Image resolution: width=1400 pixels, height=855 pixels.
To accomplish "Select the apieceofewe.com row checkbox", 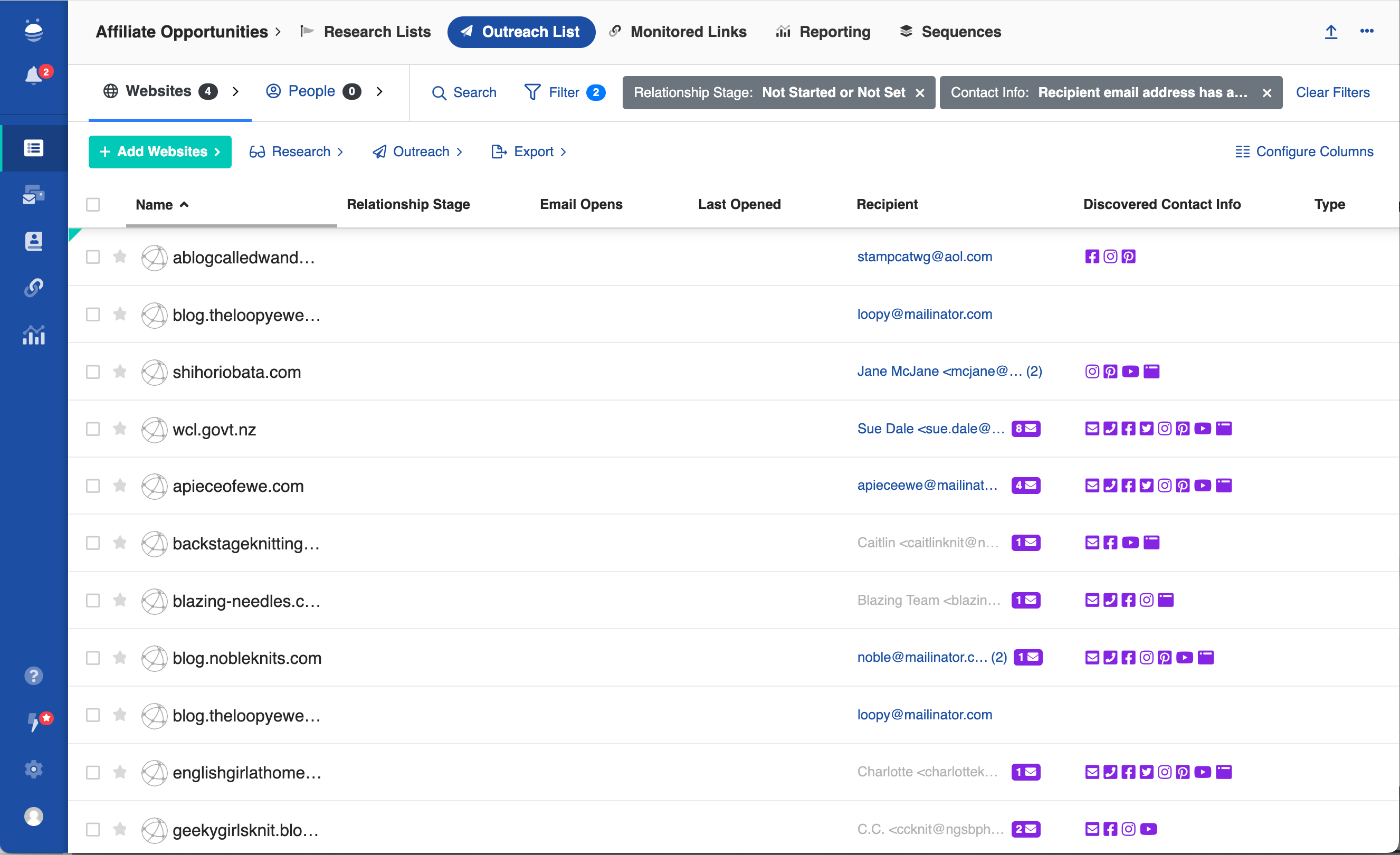I will (93, 486).
